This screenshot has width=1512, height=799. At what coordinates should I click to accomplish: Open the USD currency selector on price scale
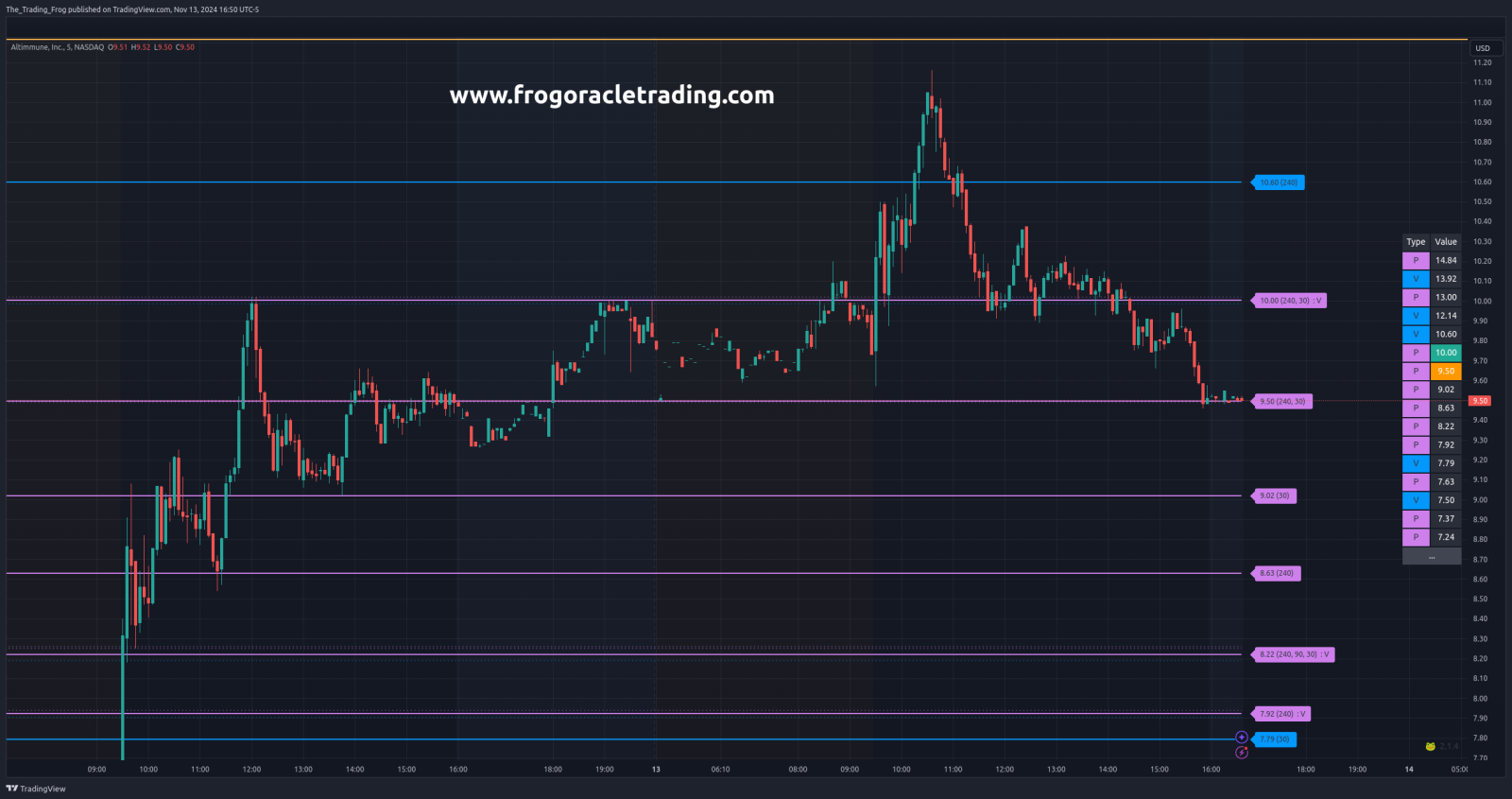coord(1483,48)
